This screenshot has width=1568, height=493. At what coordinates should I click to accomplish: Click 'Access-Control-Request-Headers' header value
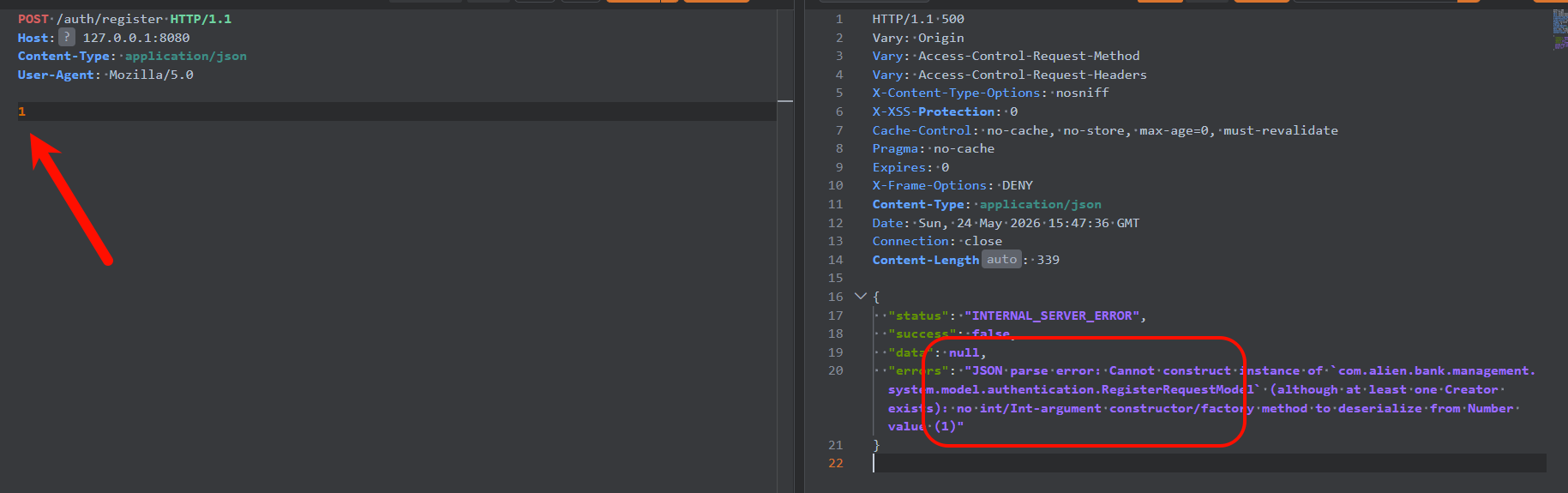1032,75
